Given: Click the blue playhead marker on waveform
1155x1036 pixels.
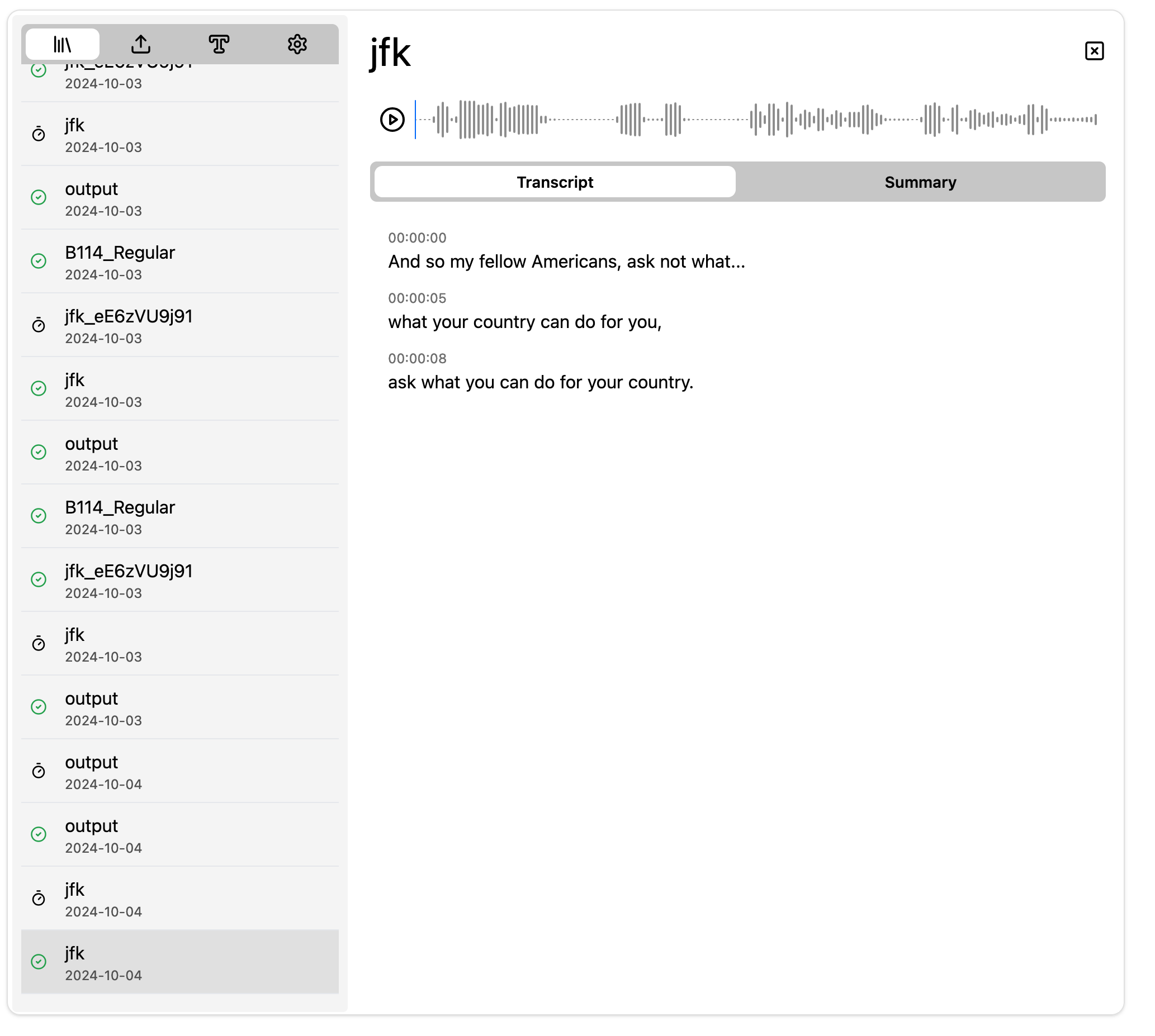Looking at the screenshot, I should (415, 120).
